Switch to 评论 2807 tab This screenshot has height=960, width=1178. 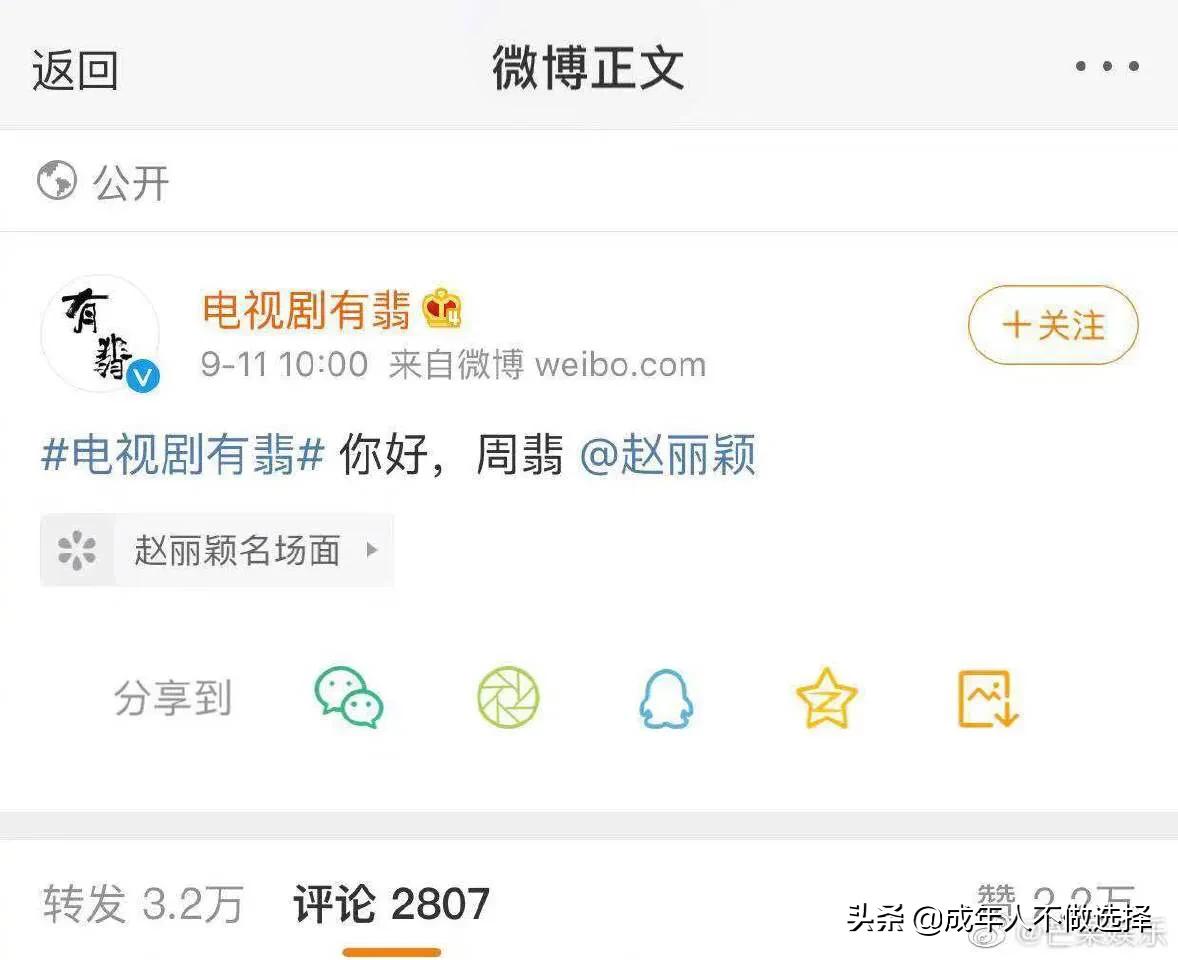pyautogui.click(x=391, y=903)
